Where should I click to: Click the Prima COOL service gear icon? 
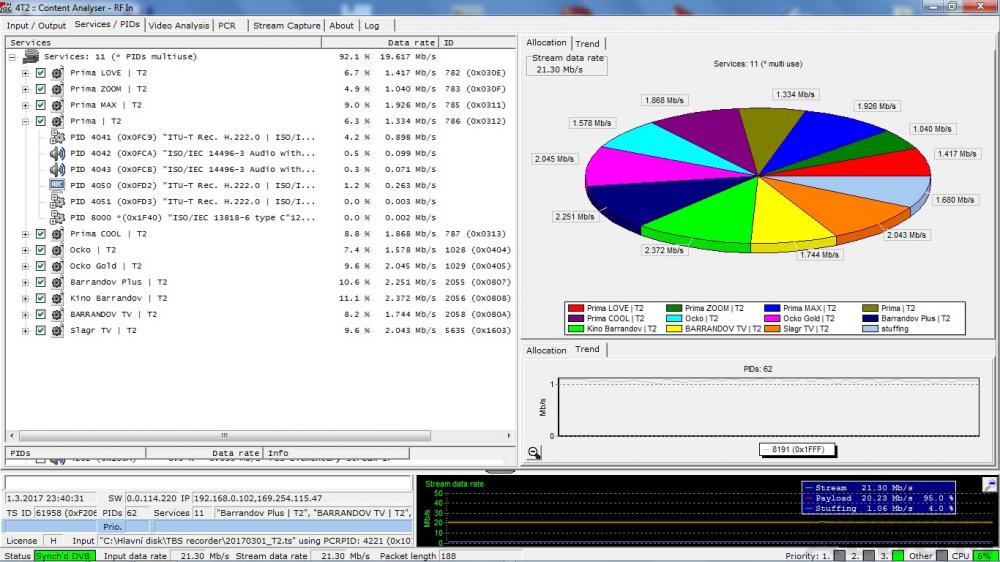click(x=57, y=233)
